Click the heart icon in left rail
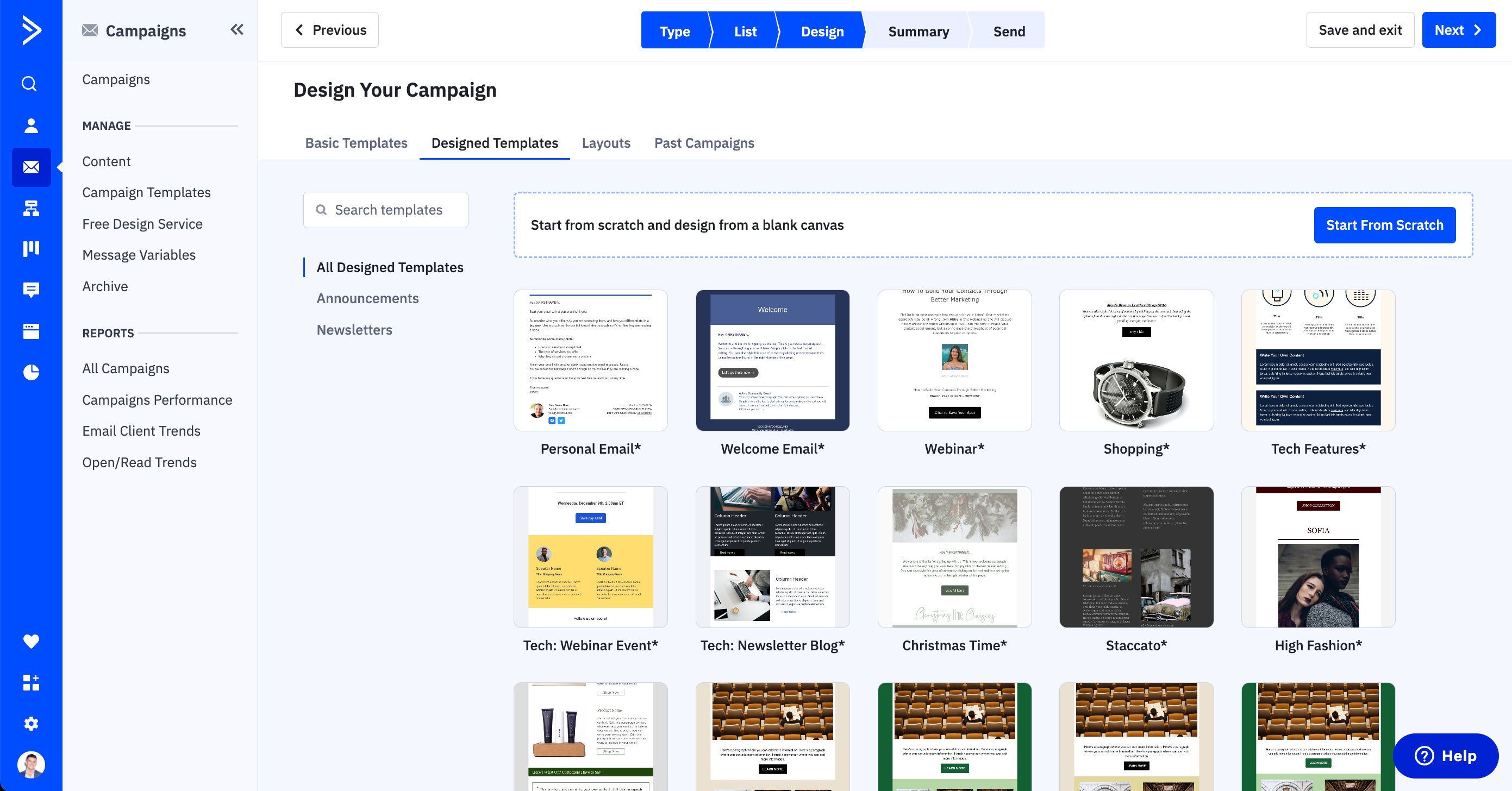Viewport: 1512px width, 791px height. click(30, 641)
